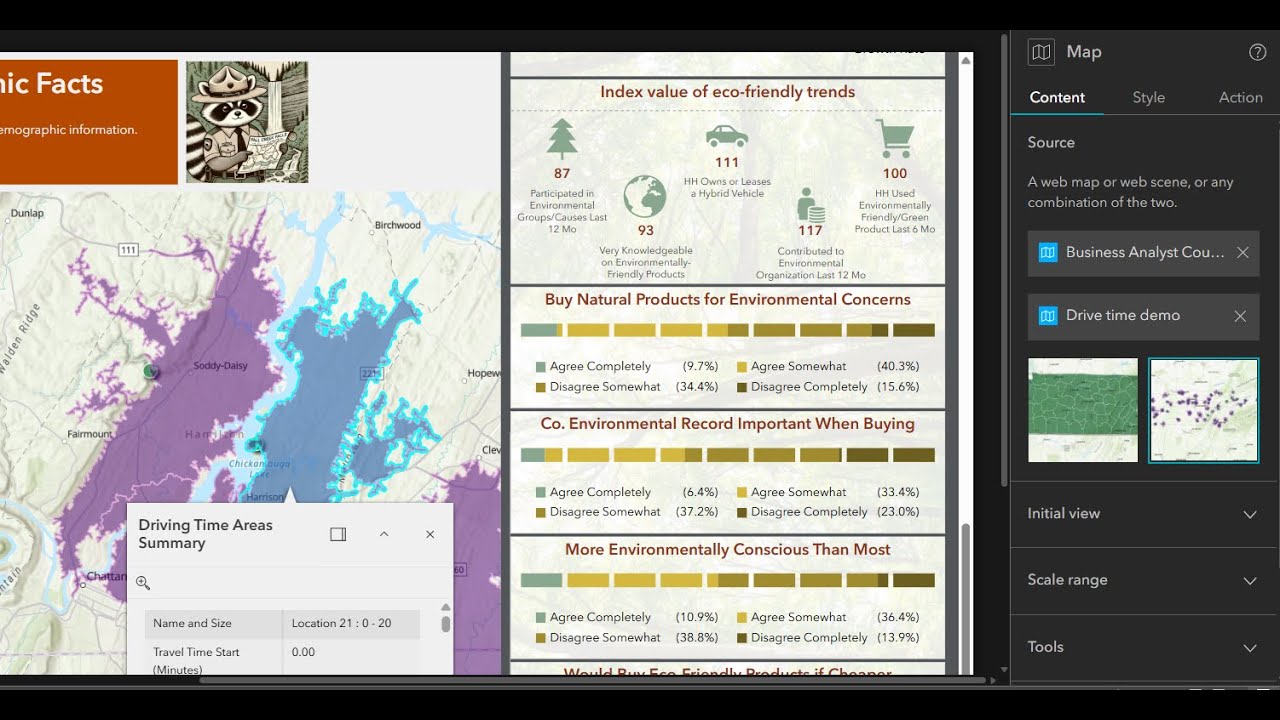This screenshot has height=720, width=1280.
Task: Click Agree Somewhat (40.3%) legend swatch
Action: [742, 367]
